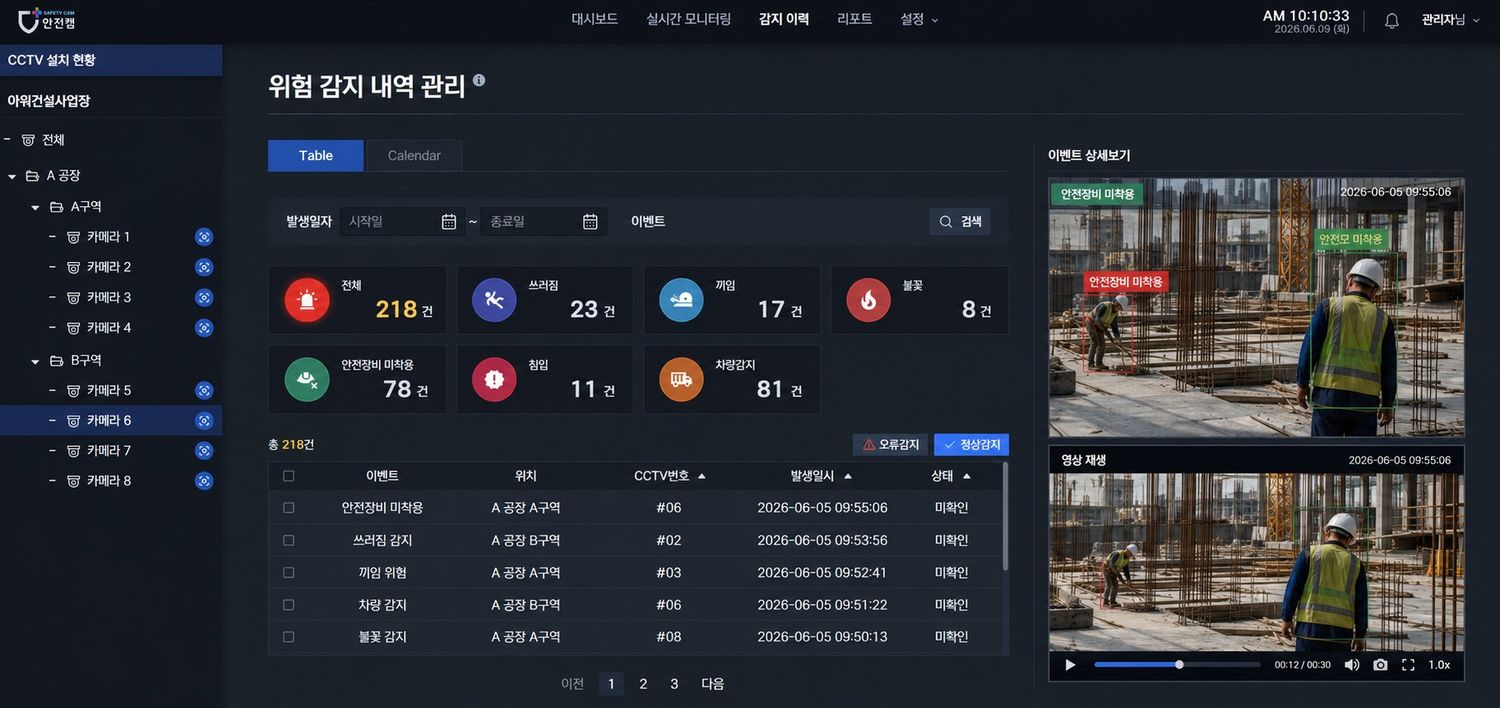Collapse the A구역 folder

[35, 207]
